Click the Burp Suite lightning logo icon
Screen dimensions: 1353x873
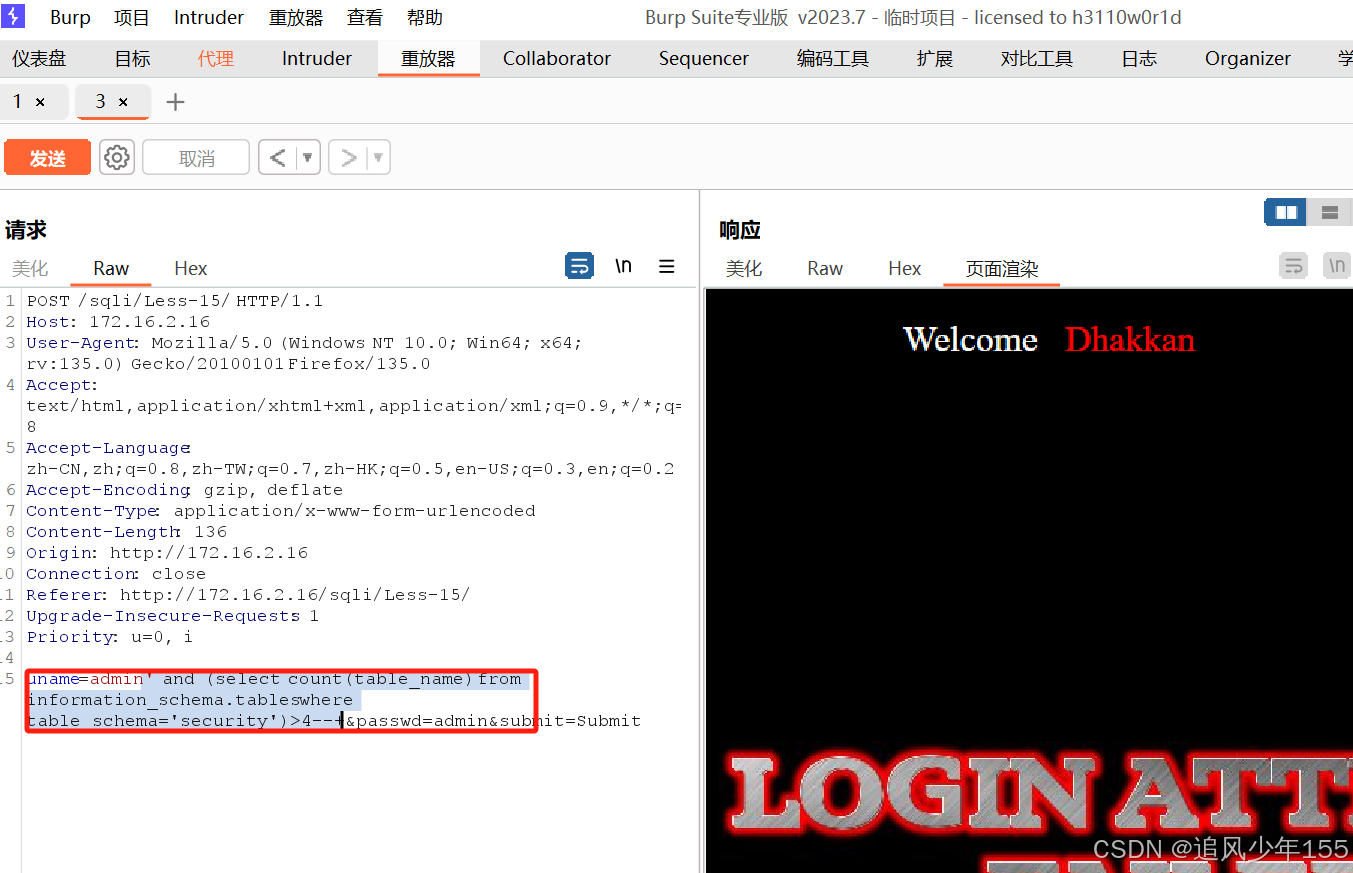[14, 16]
